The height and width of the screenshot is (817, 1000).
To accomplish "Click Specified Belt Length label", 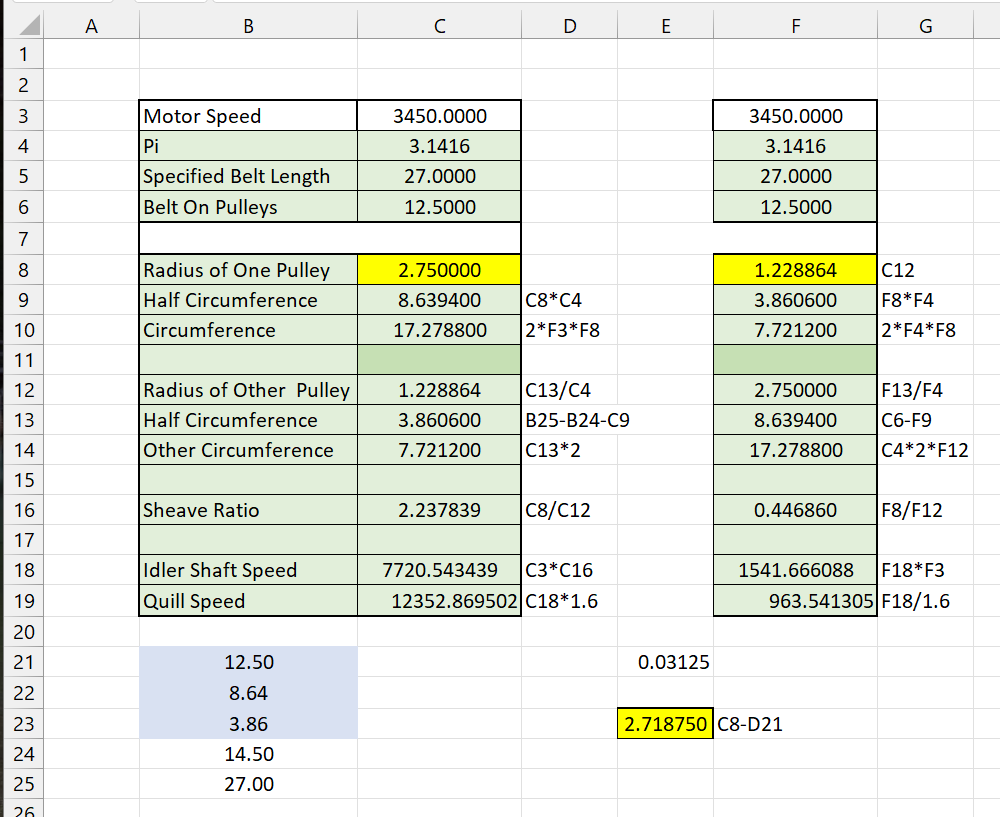I will tap(248, 176).
